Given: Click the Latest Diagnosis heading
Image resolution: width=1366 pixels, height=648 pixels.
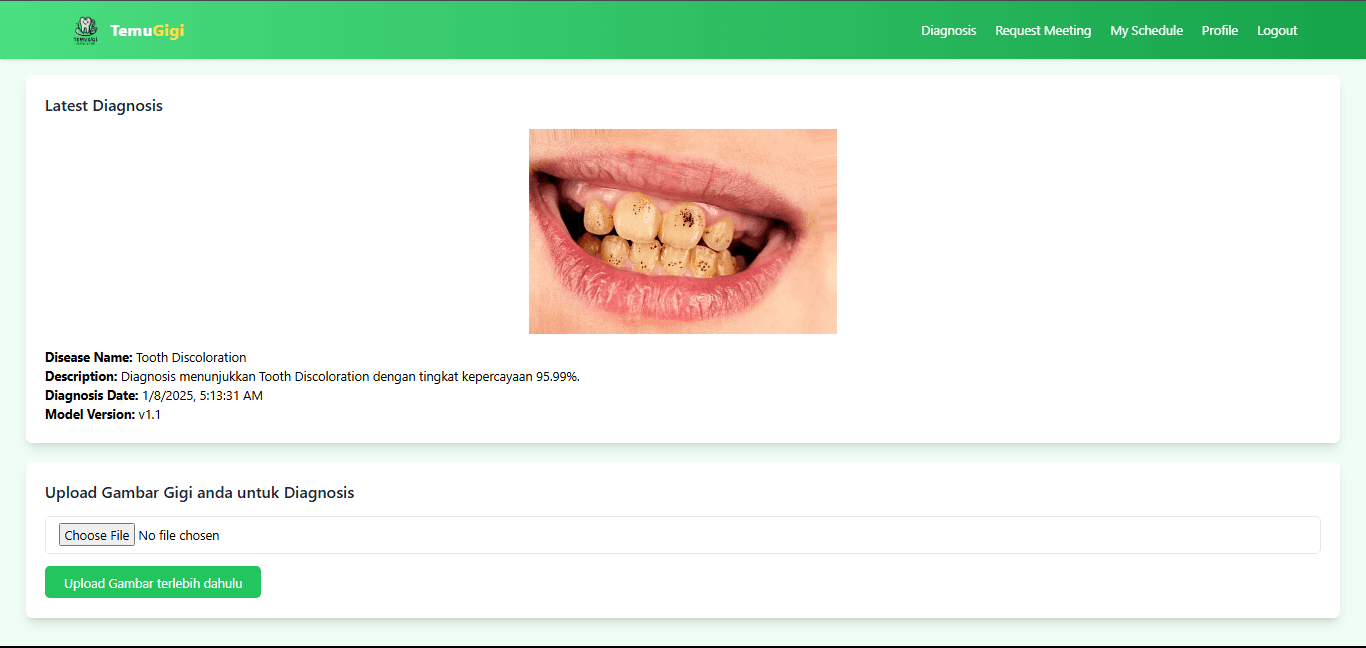Looking at the screenshot, I should coord(104,106).
